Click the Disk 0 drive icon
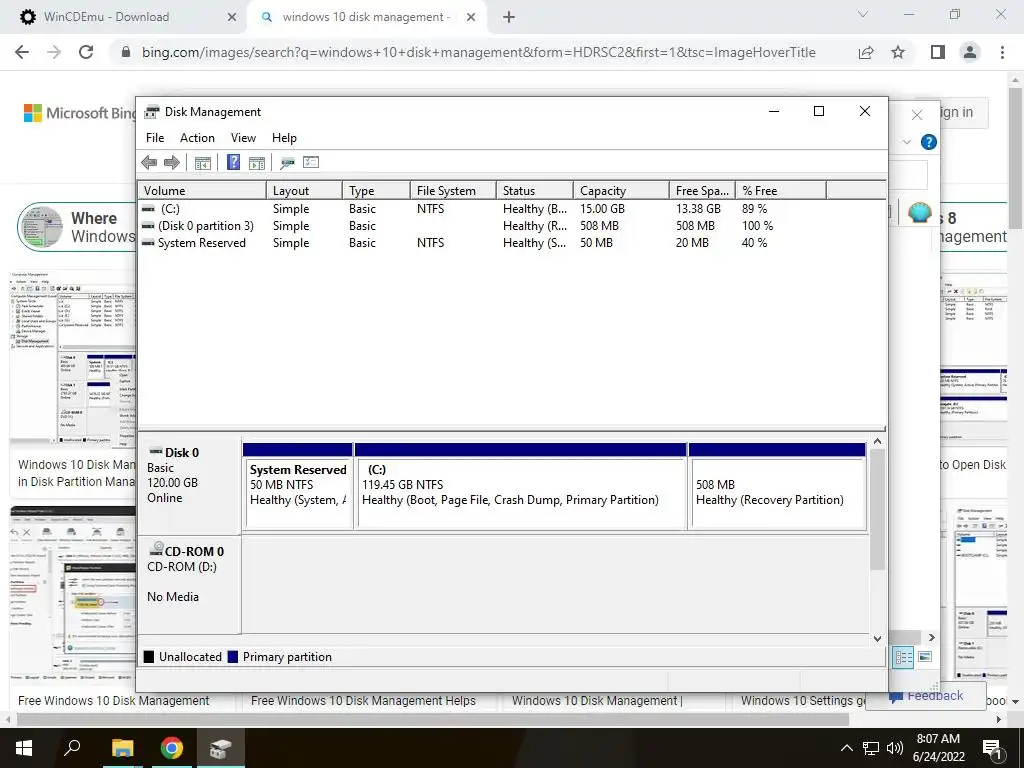The image size is (1024, 768). click(156, 451)
